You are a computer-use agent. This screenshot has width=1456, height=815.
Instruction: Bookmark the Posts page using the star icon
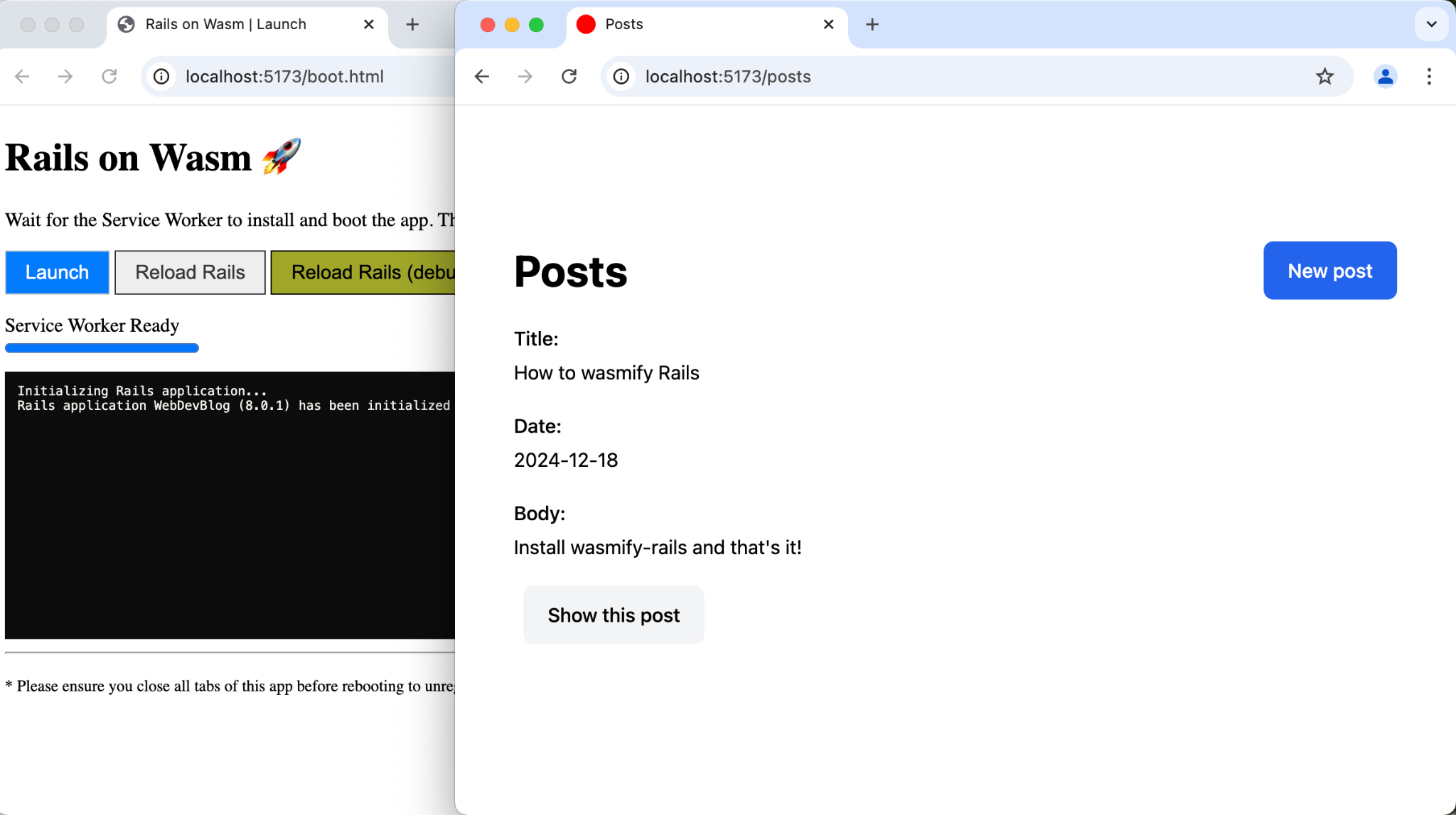(x=1324, y=76)
